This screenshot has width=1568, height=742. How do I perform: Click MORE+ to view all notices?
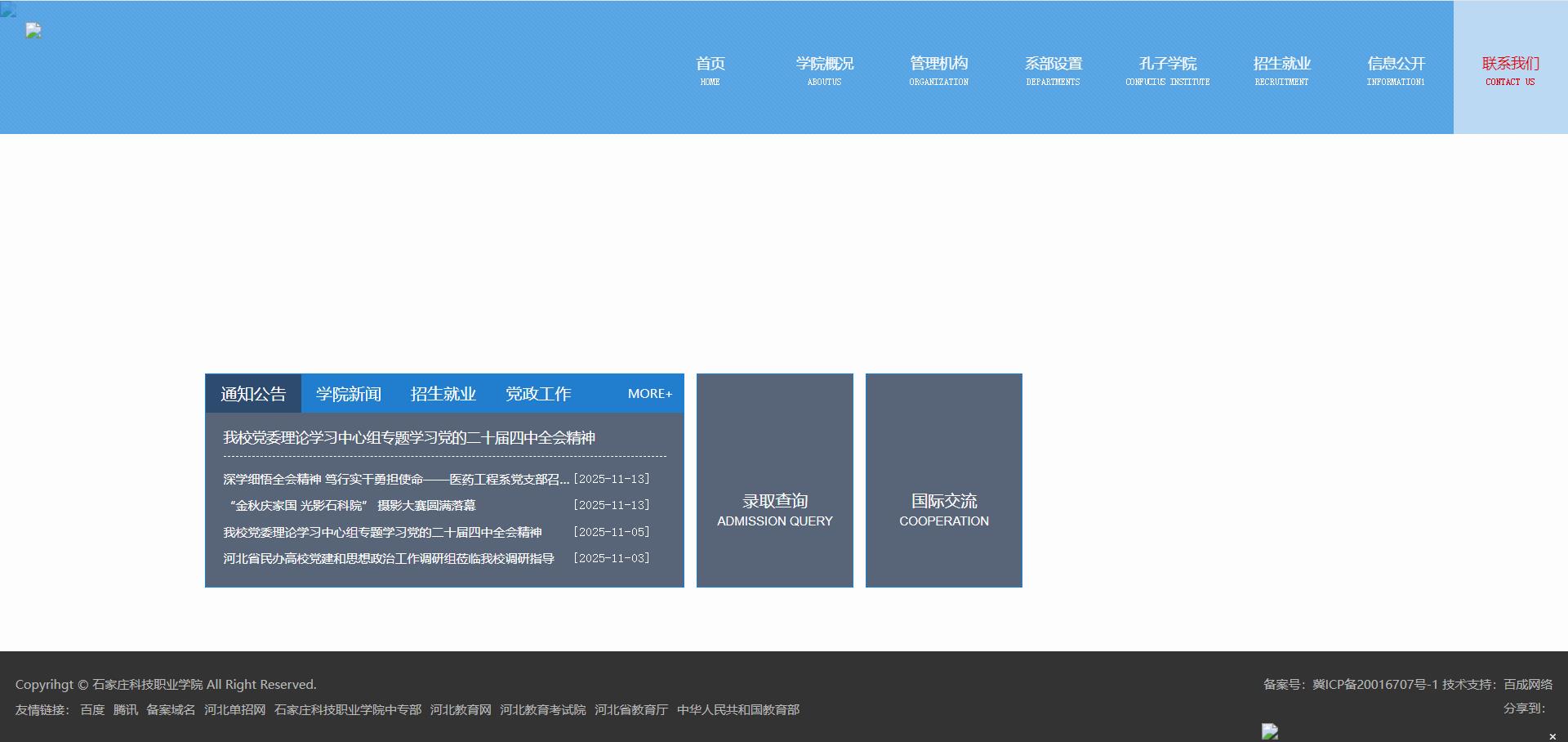tap(649, 394)
